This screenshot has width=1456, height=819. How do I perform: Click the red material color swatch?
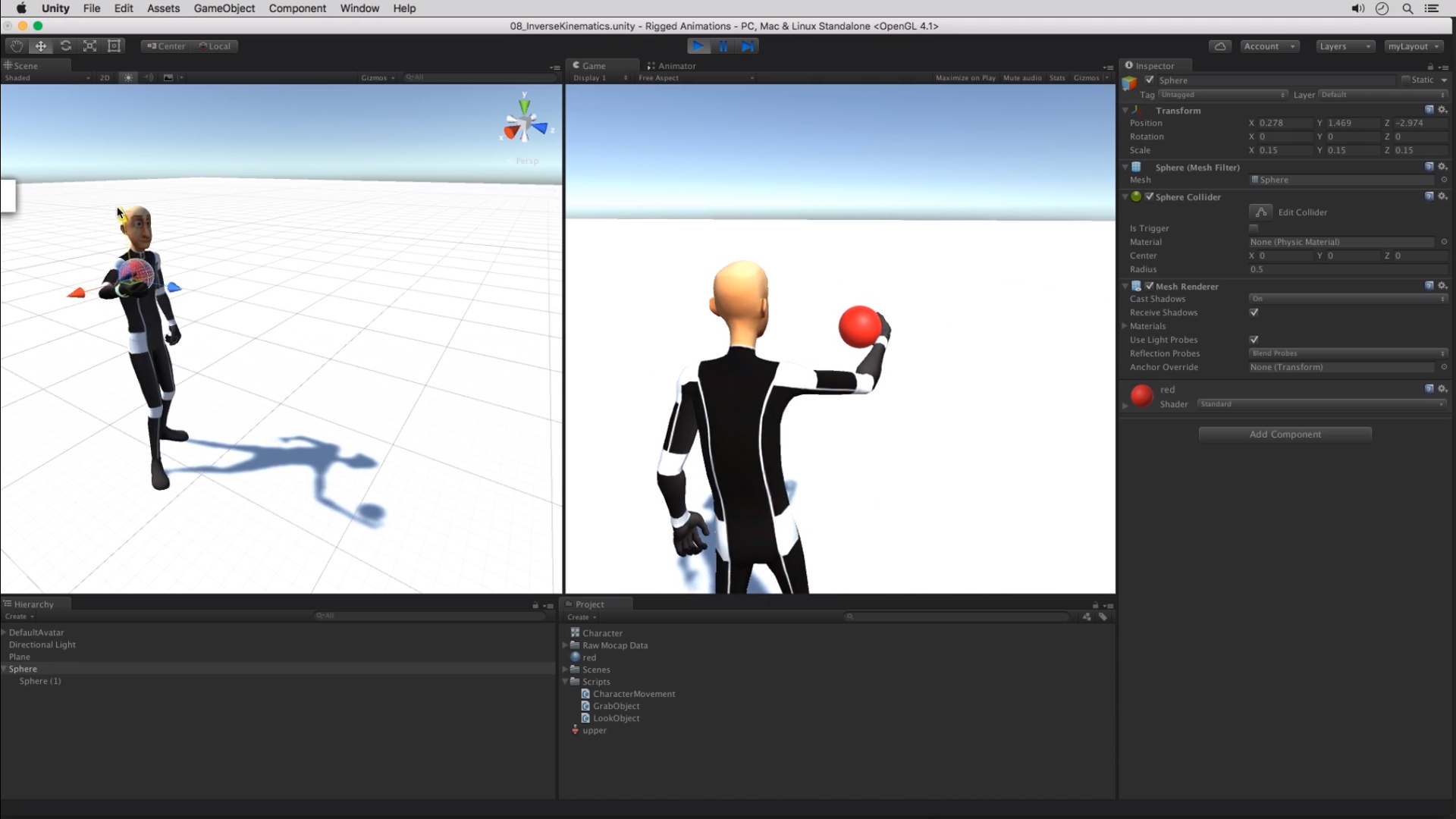coord(1141,394)
